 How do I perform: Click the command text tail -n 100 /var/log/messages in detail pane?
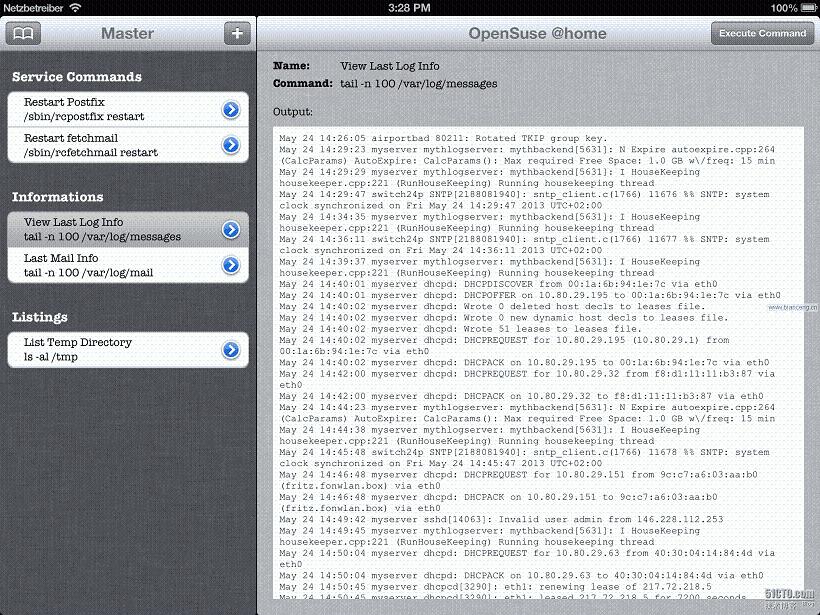419,84
